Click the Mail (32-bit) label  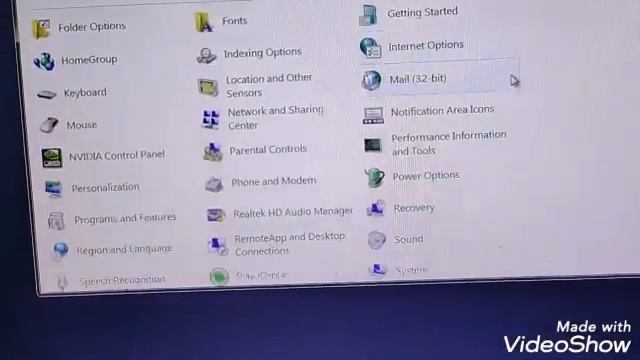click(x=418, y=79)
